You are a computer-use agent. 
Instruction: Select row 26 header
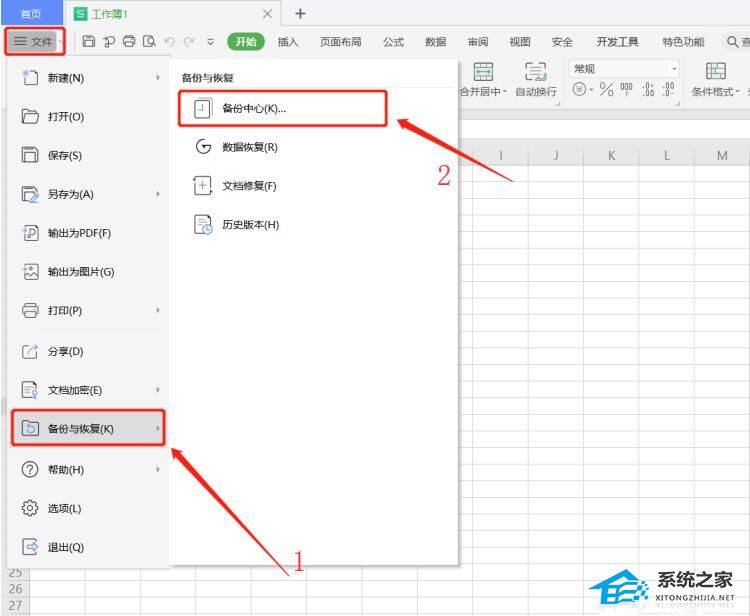pyautogui.click(x=15, y=588)
